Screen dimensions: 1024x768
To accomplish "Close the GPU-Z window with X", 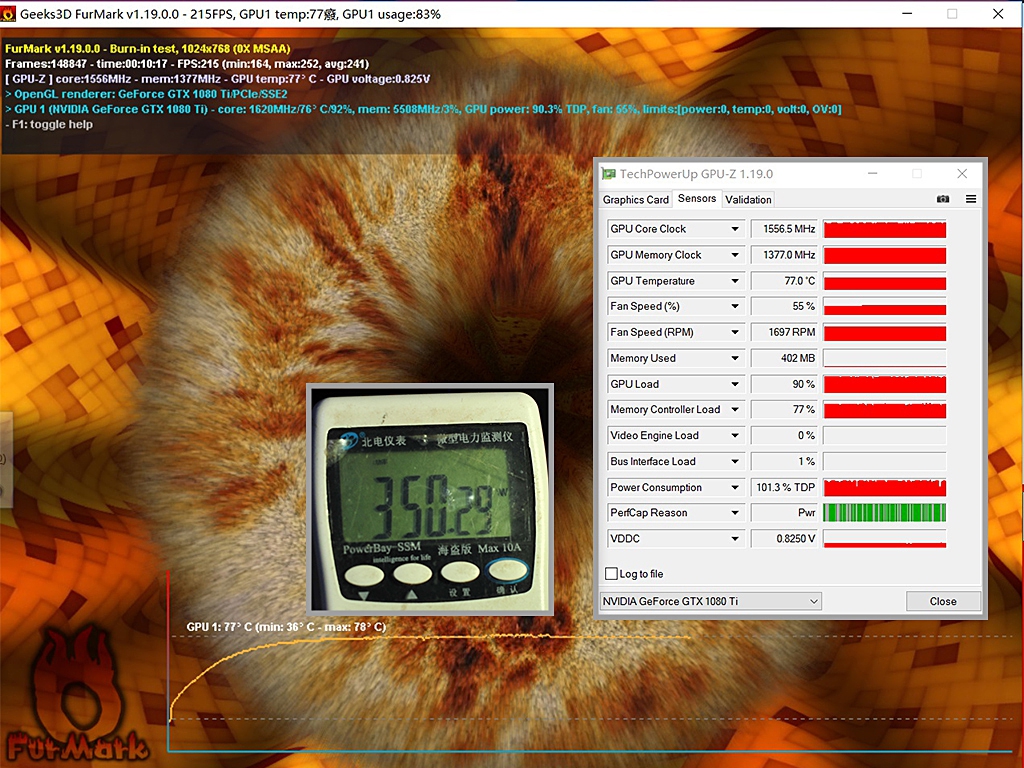I will point(962,174).
